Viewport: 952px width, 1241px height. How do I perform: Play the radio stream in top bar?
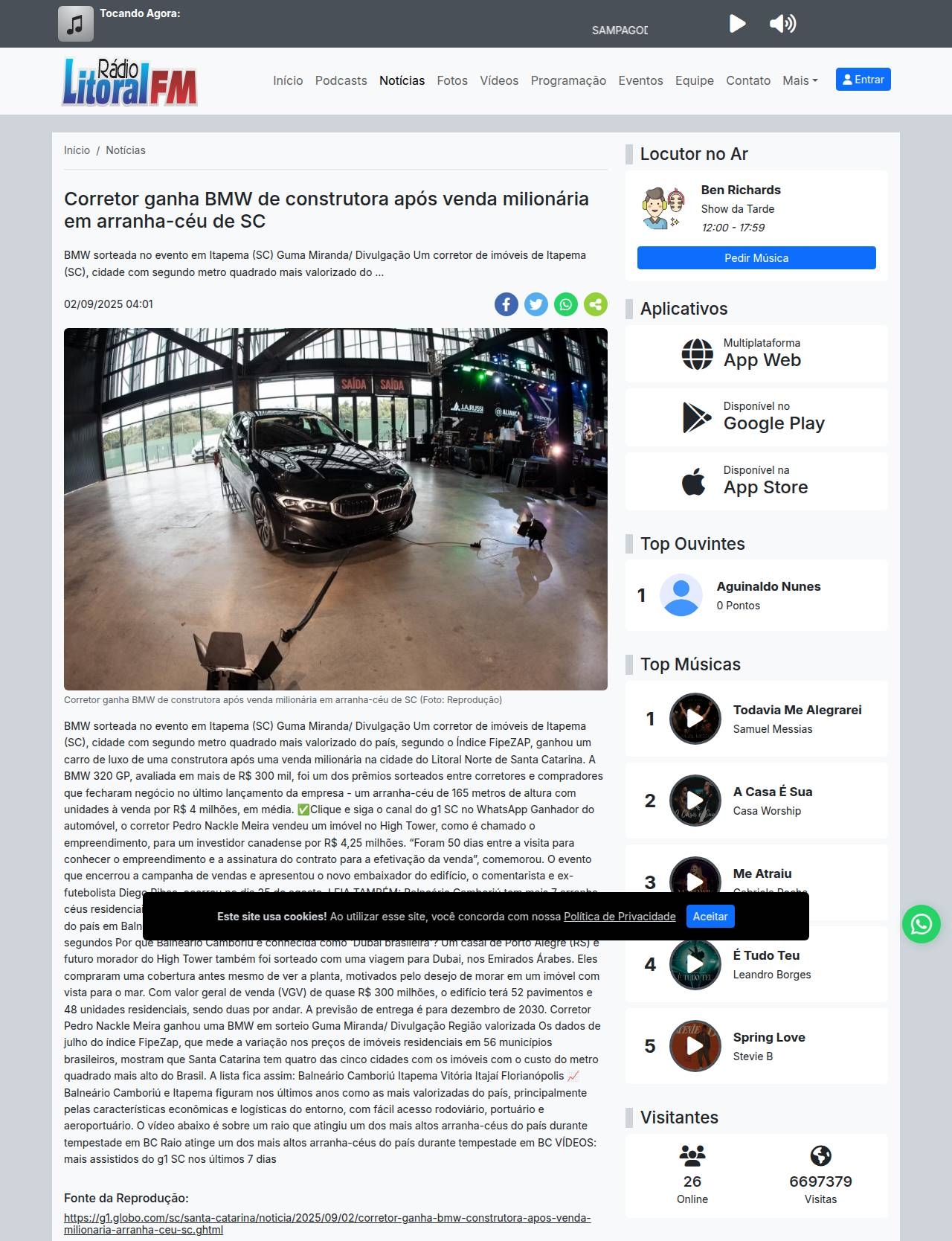[737, 24]
